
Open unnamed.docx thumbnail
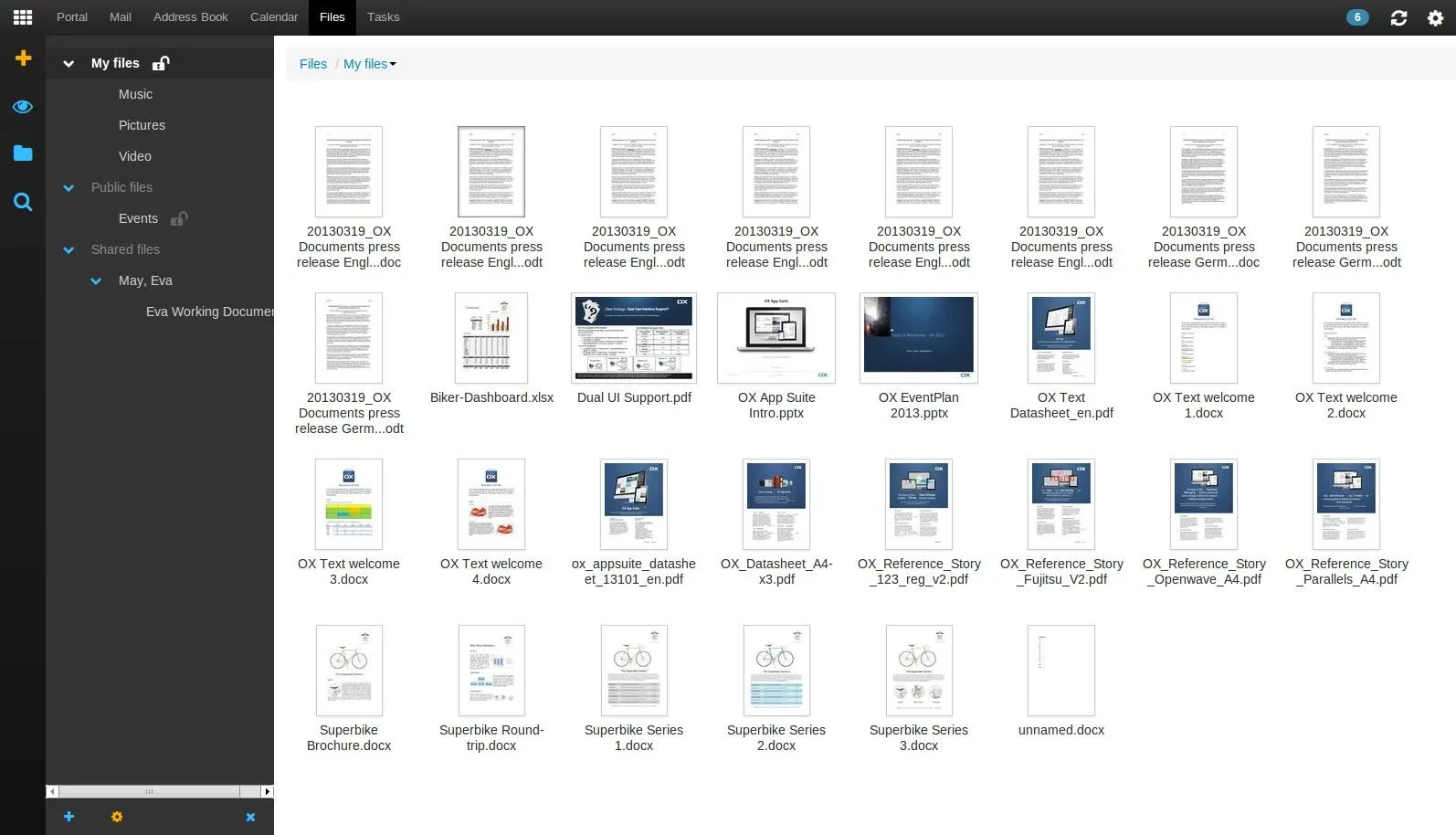tap(1061, 671)
